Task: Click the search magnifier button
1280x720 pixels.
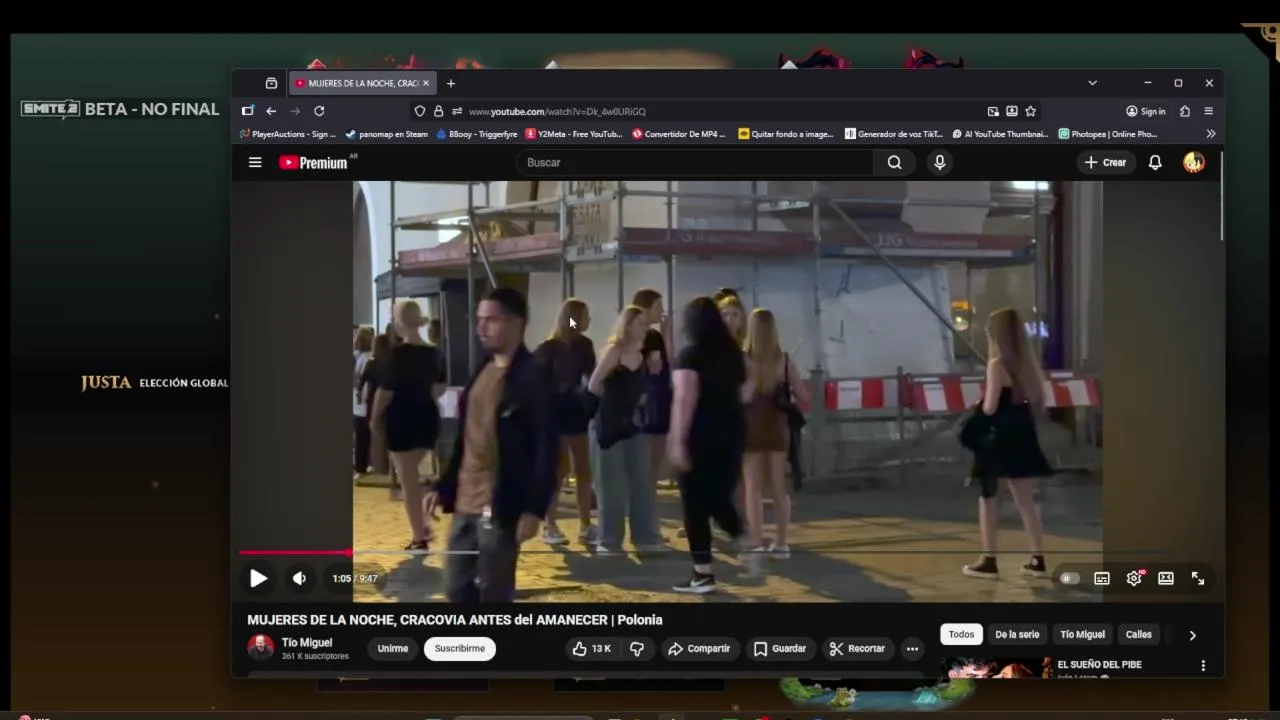Action: coord(894,162)
